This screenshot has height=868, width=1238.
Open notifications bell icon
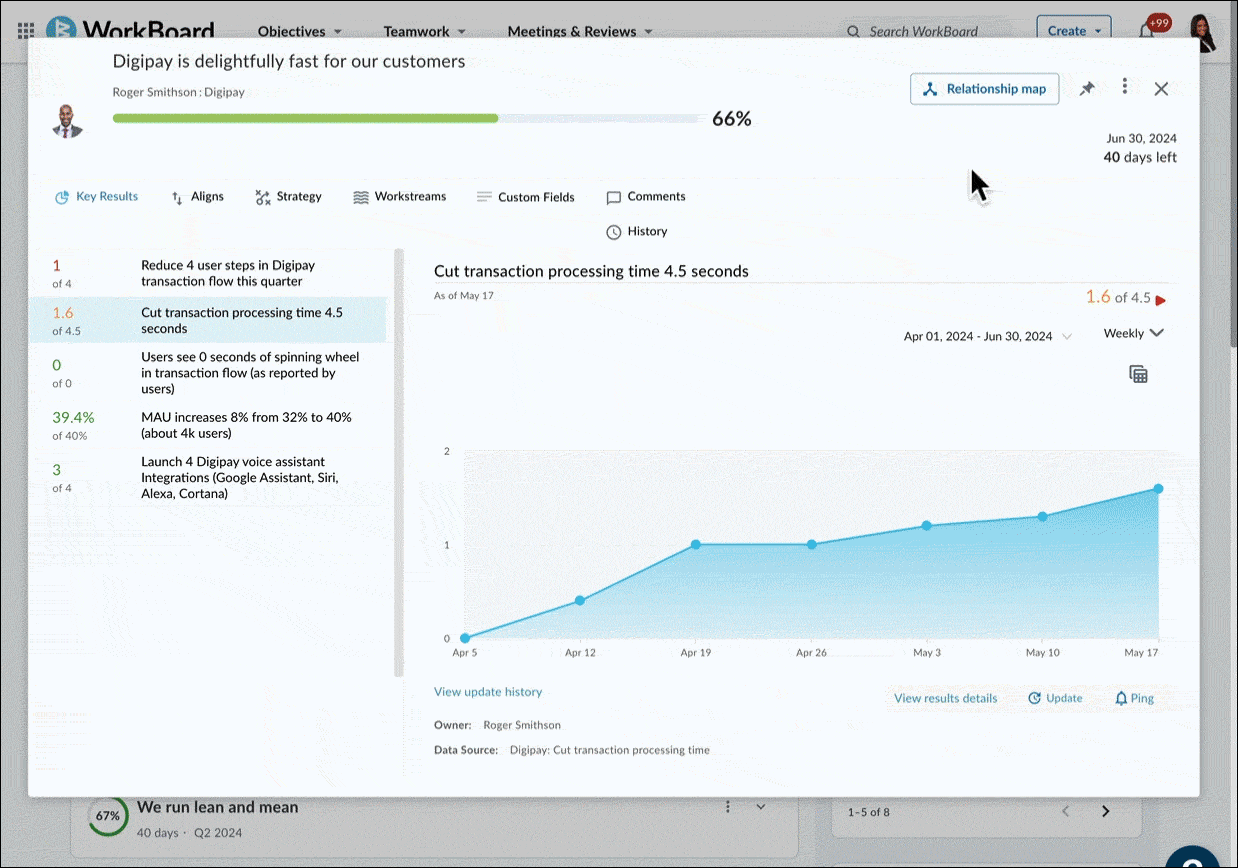[1147, 31]
